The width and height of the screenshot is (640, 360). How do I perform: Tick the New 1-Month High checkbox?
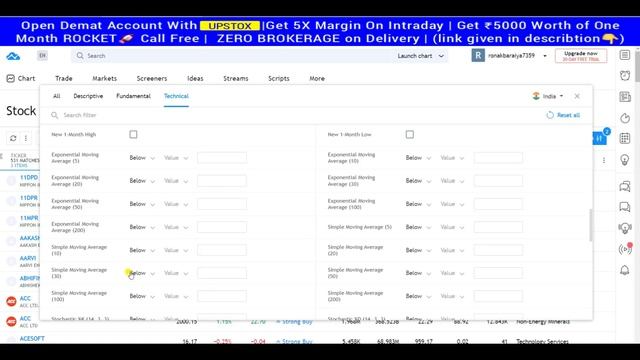click(133, 134)
